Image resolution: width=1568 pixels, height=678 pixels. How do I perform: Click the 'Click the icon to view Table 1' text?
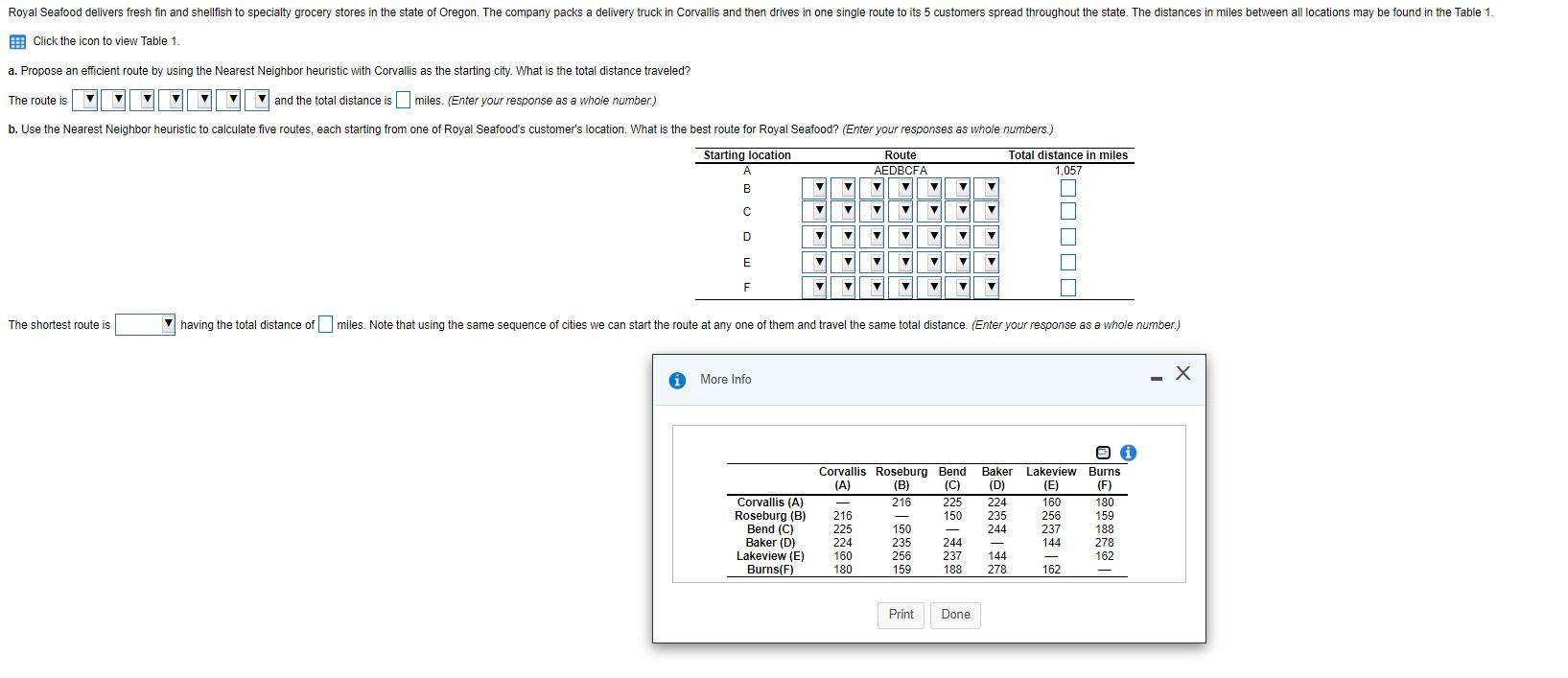pyautogui.click(x=105, y=41)
